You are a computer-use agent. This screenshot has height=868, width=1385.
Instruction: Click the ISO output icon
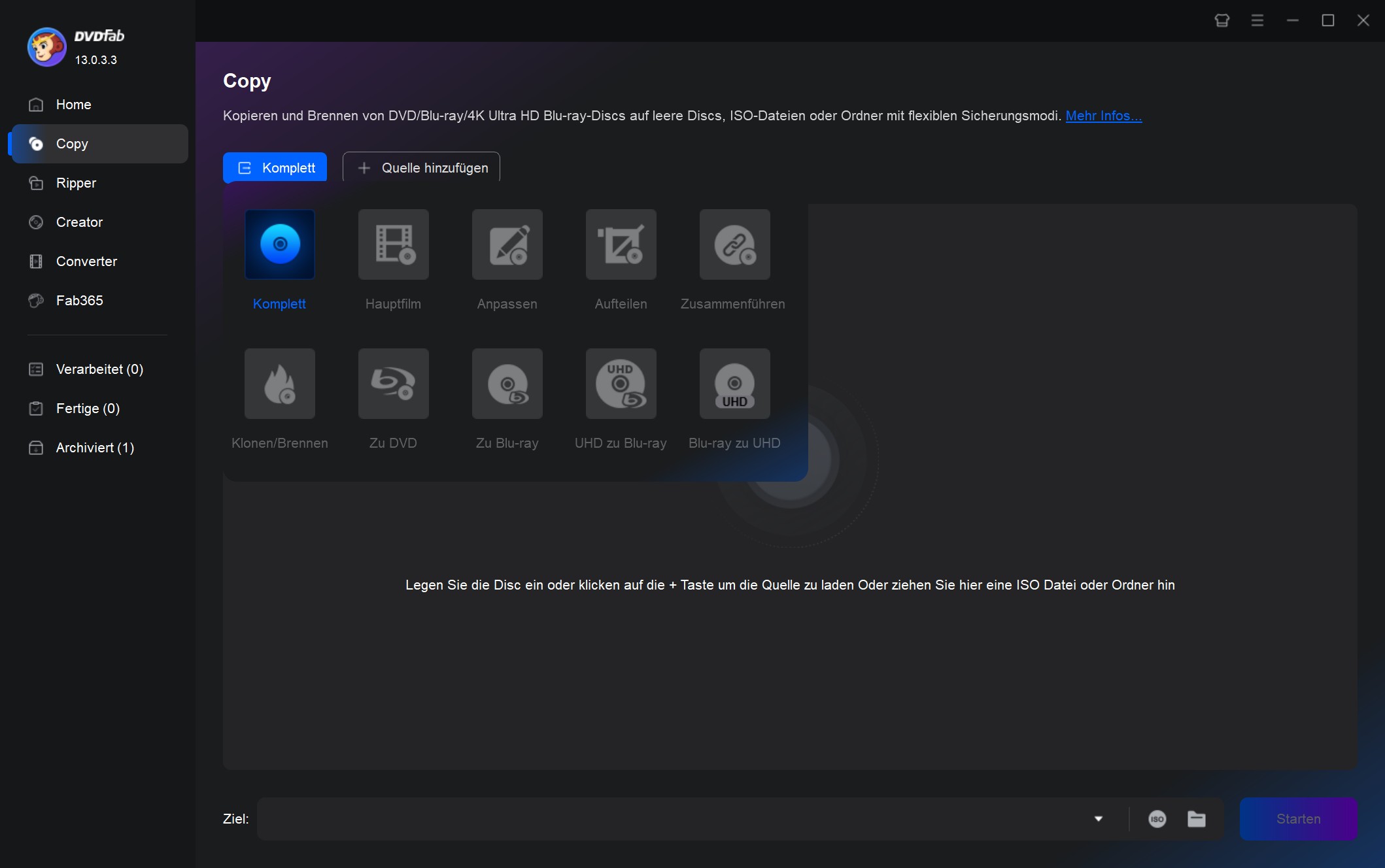[x=1157, y=819]
